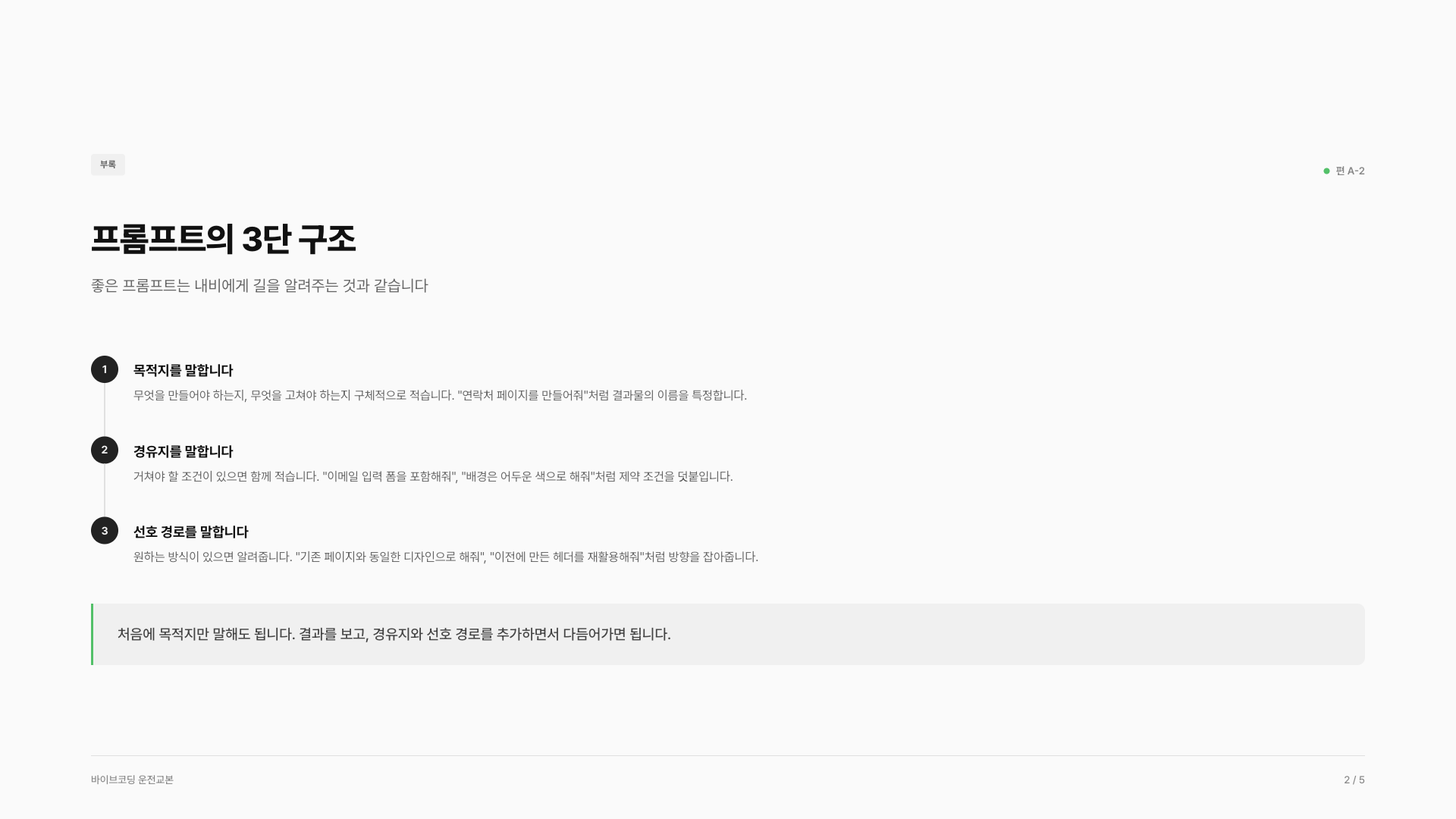1456x819 pixels.
Task: Click the 편 A-2 label
Action: (1350, 171)
